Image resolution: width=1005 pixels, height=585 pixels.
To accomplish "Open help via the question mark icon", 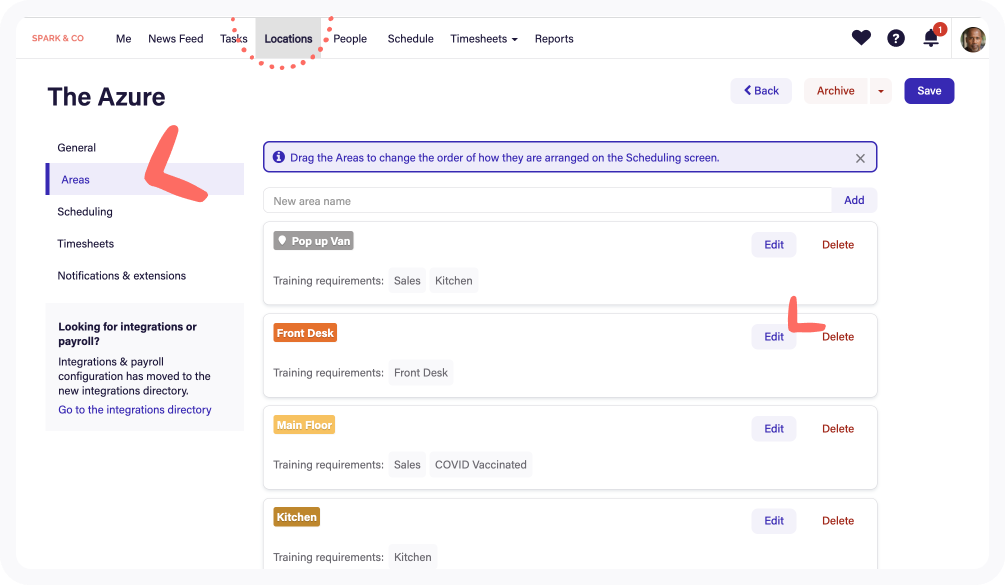I will [x=895, y=37].
